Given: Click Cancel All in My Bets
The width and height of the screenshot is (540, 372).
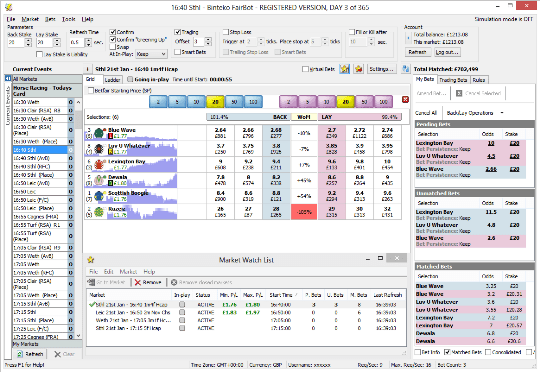Looking at the screenshot, I should [426, 113].
